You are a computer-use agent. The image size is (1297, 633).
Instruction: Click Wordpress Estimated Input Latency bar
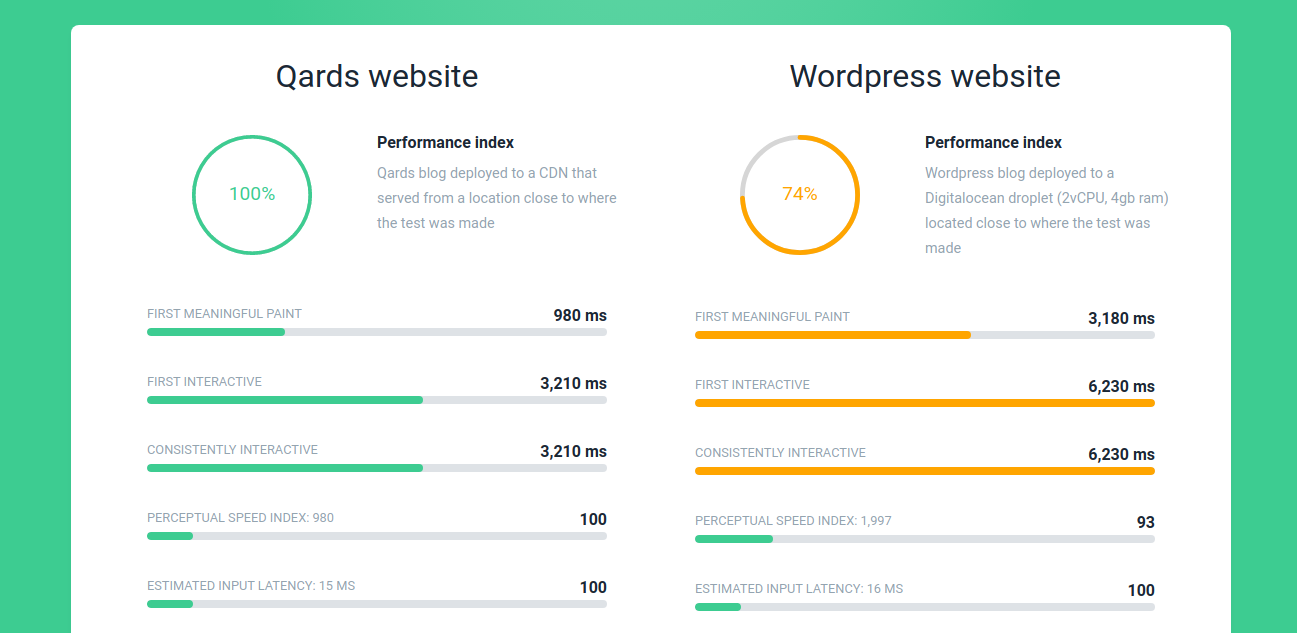[x=925, y=607]
